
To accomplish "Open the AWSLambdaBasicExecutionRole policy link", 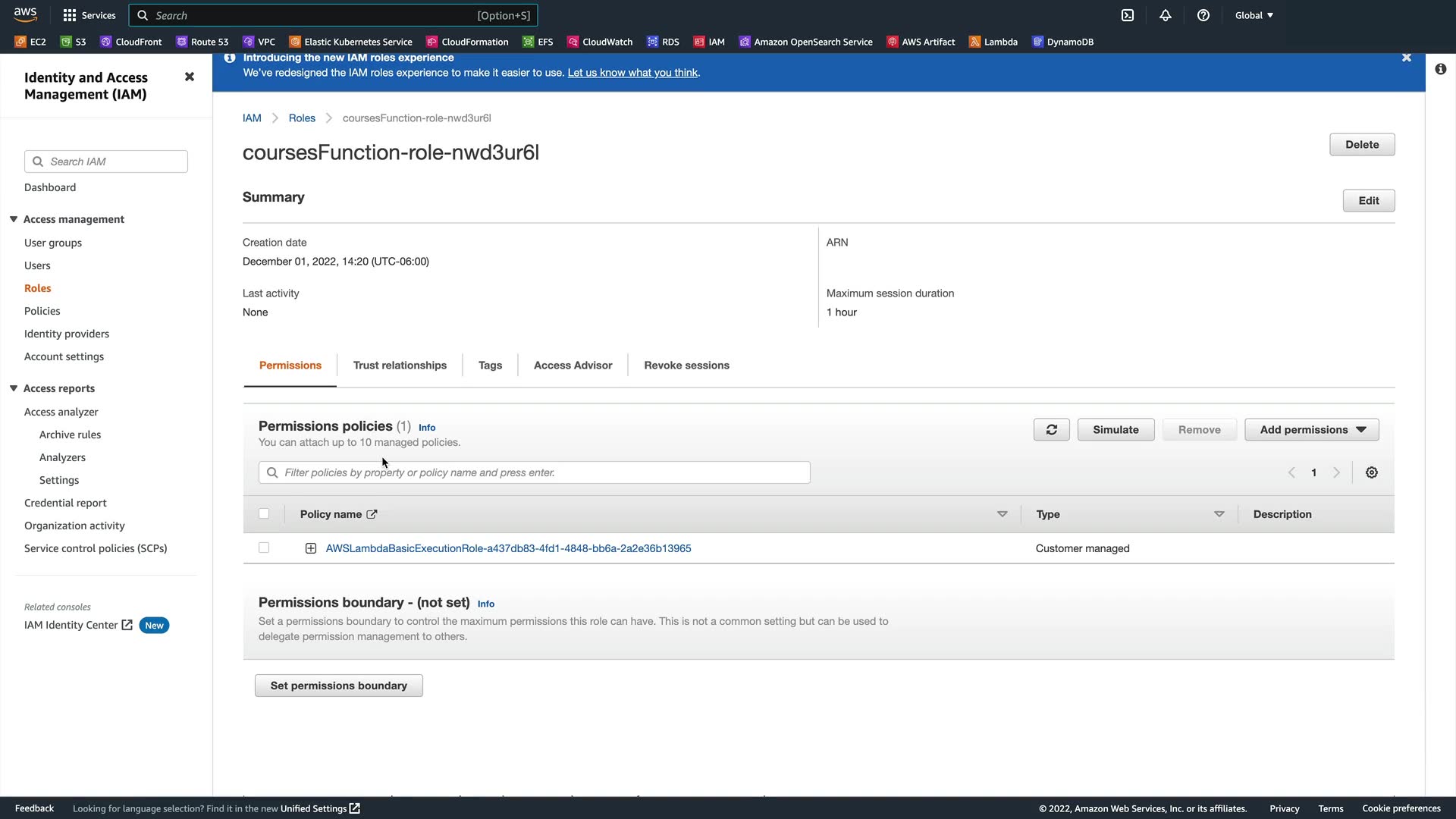I will [508, 548].
